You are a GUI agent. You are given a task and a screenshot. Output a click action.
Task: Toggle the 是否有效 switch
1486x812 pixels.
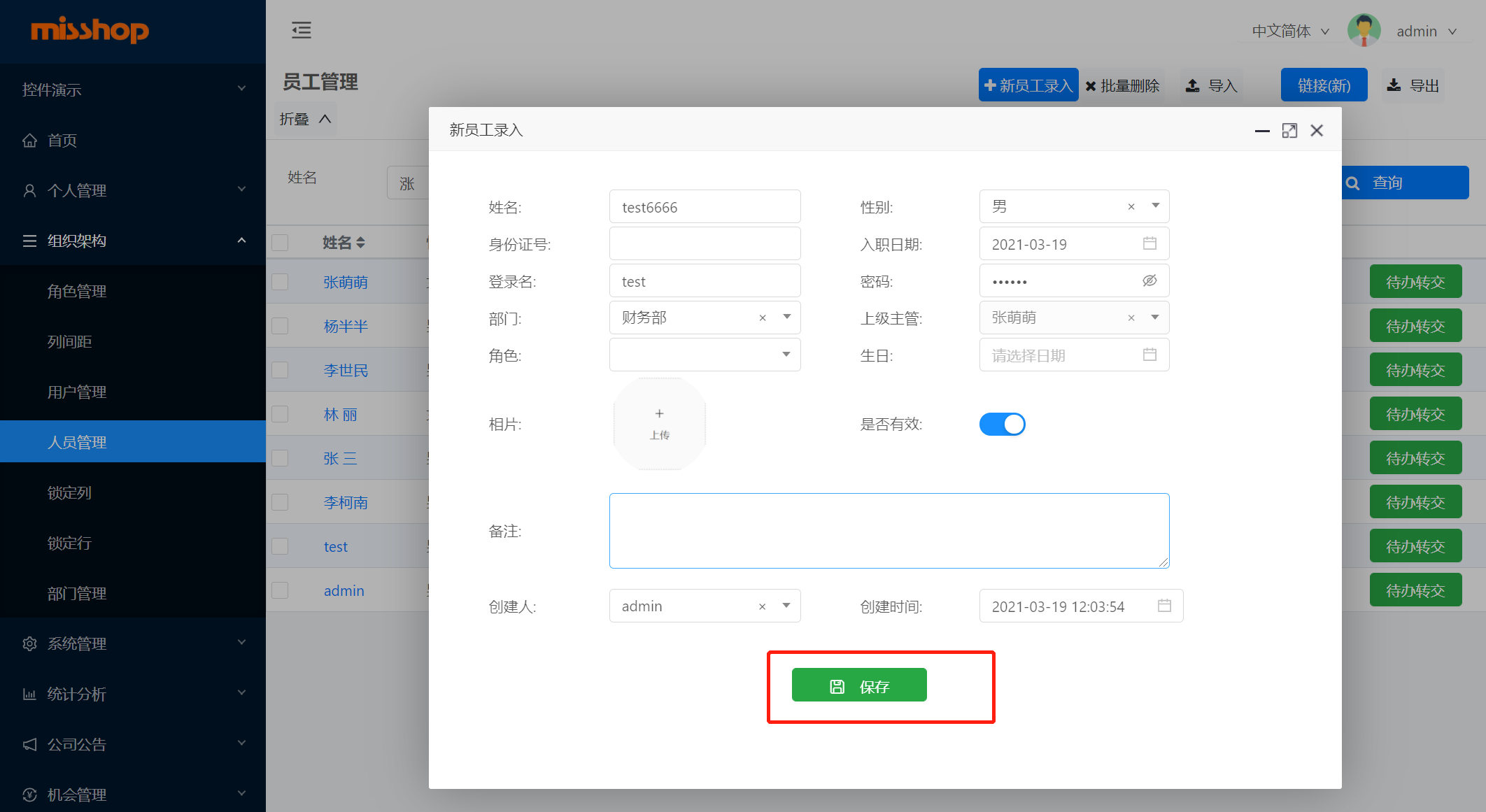click(x=1002, y=425)
